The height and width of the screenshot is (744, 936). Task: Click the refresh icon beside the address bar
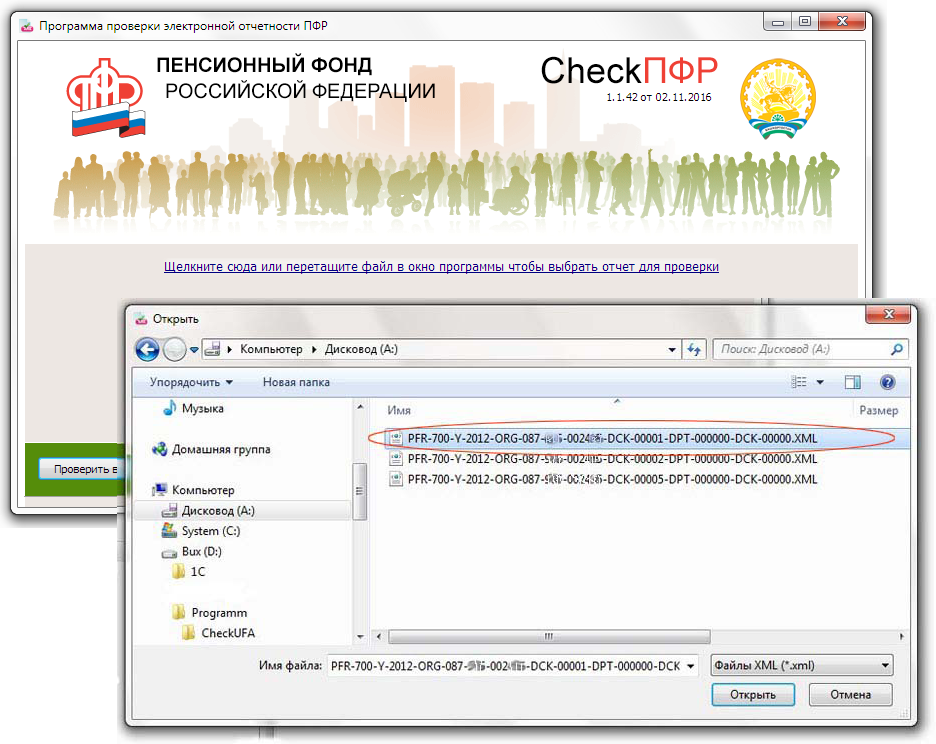pyautogui.click(x=694, y=349)
